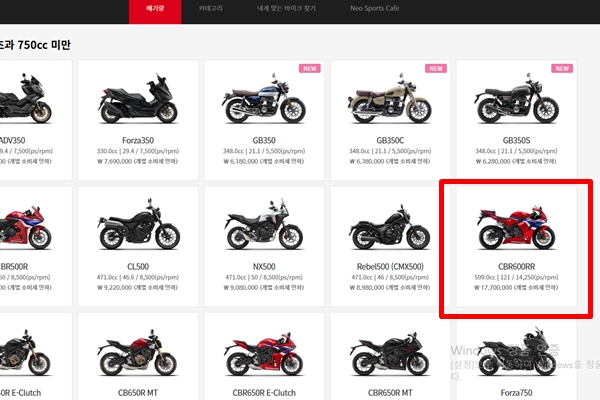Click the GB350C motorcycle image
The height and width of the screenshot is (400, 600).
click(x=389, y=101)
